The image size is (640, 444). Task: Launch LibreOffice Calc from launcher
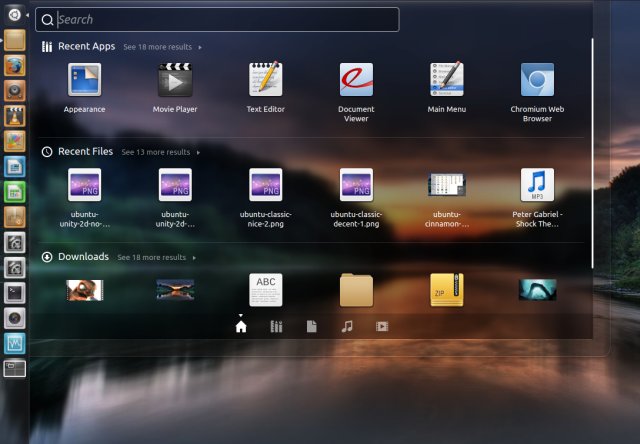[15, 192]
